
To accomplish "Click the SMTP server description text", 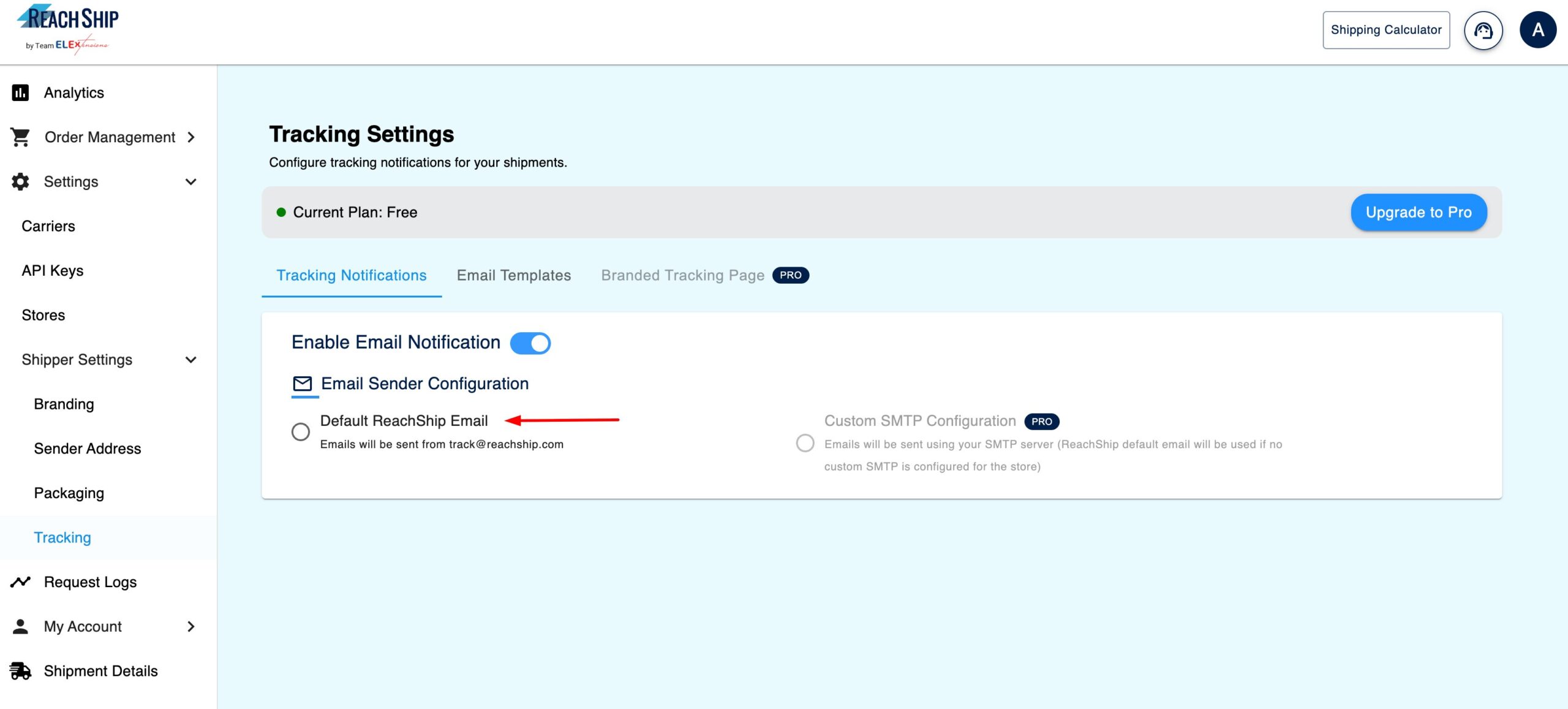I will point(1053,455).
